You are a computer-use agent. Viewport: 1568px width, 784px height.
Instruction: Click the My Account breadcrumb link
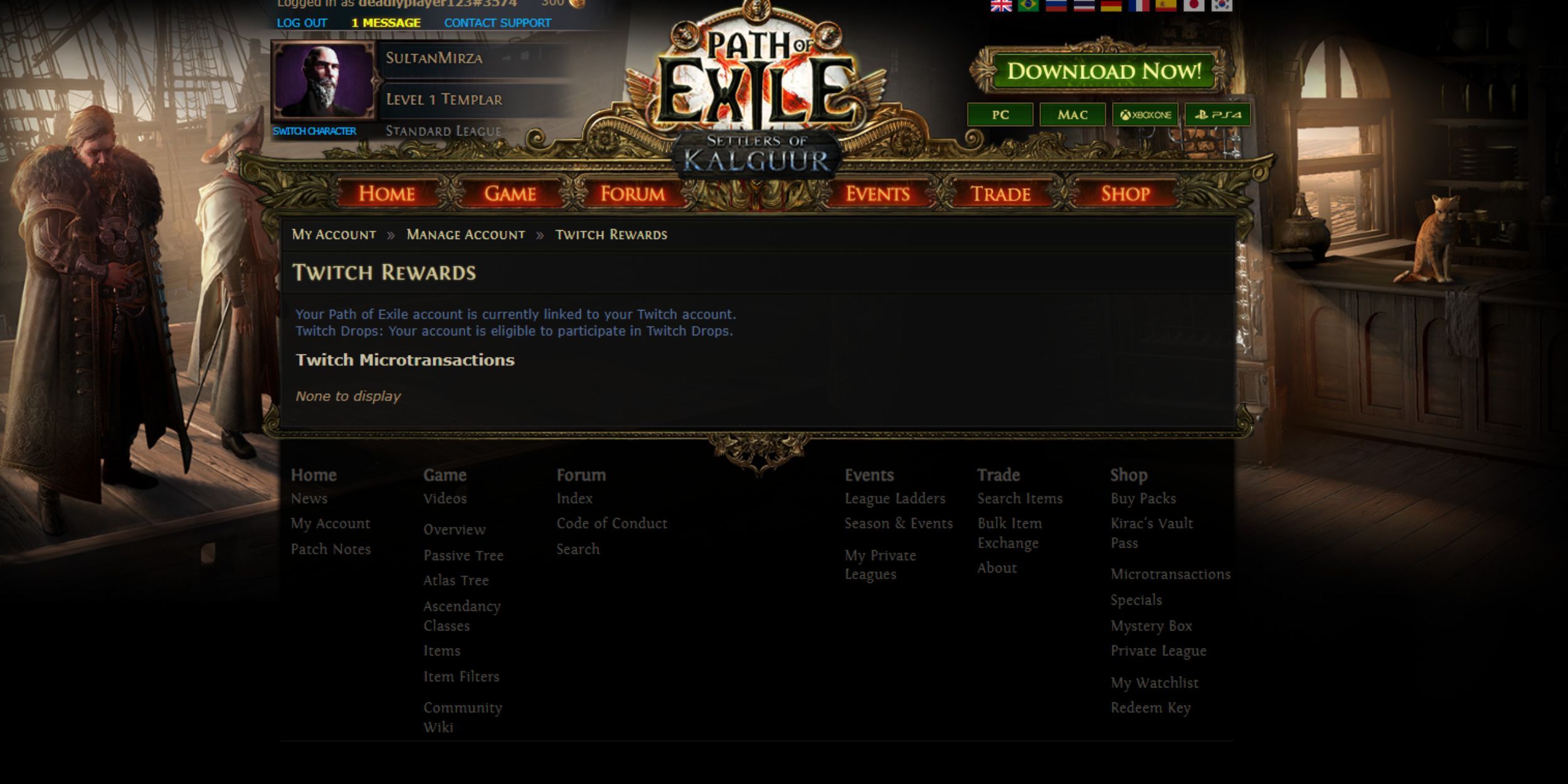click(332, 234)
